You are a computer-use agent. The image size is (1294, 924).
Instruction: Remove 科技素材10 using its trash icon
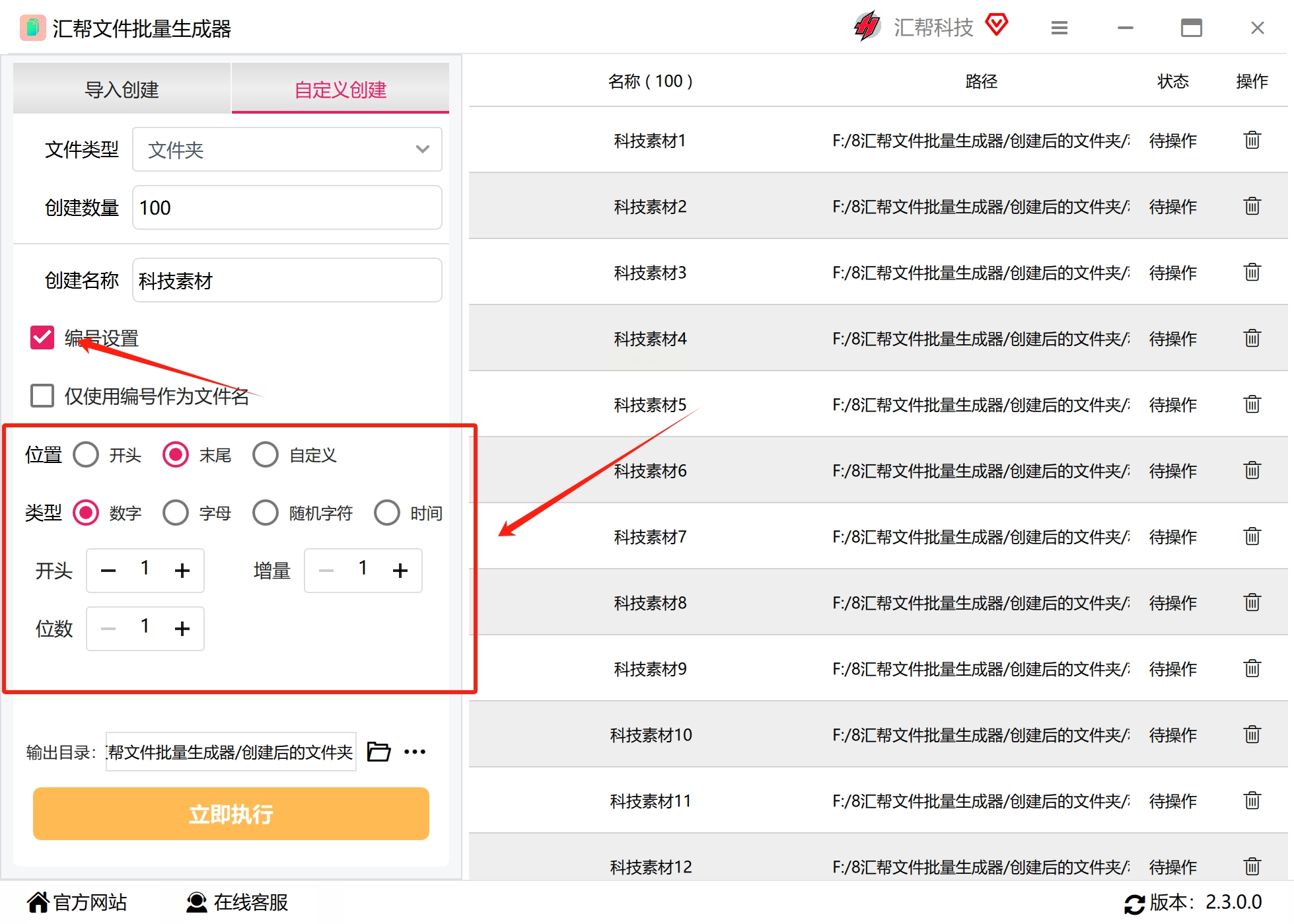(1252, 734)
